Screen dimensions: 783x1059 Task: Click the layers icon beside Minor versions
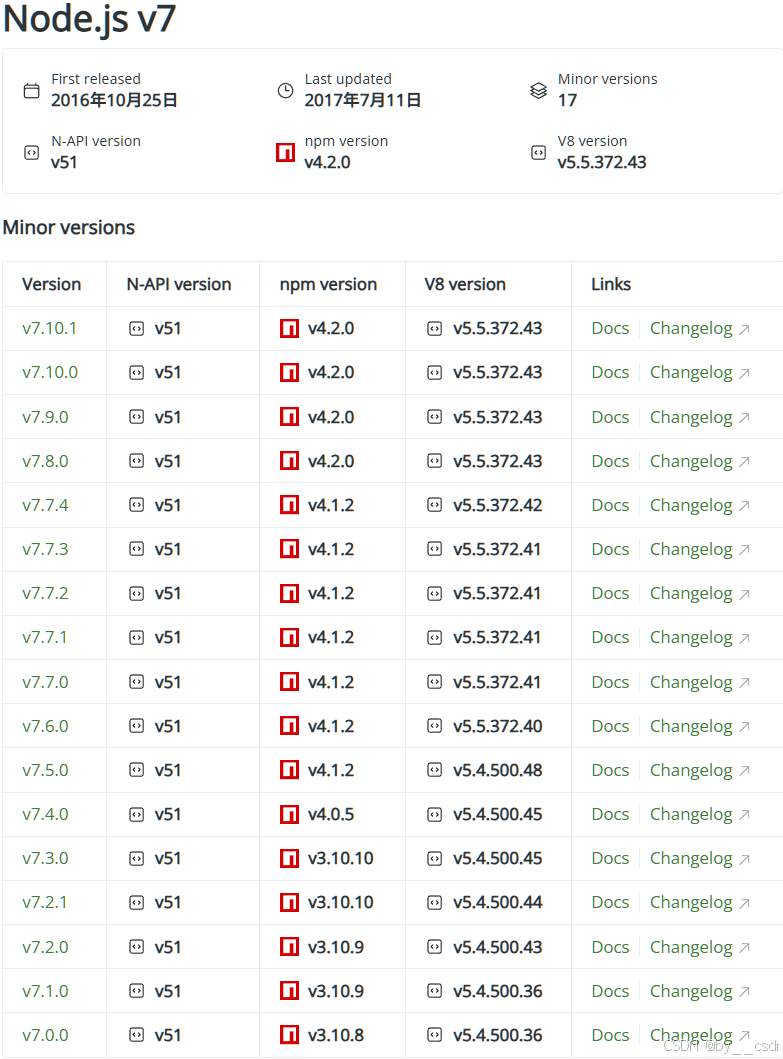[x=538, y=91]
